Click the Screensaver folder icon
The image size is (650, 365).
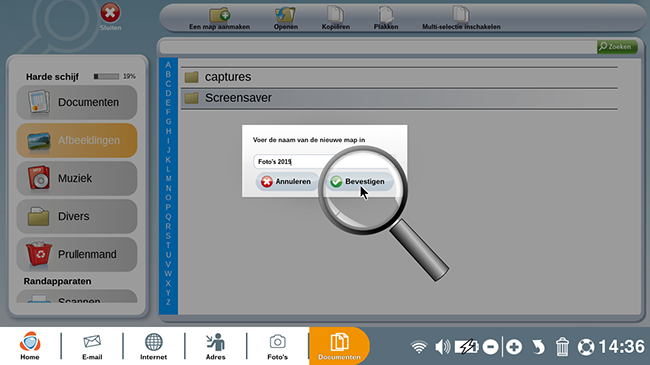(x=192, y=98)
